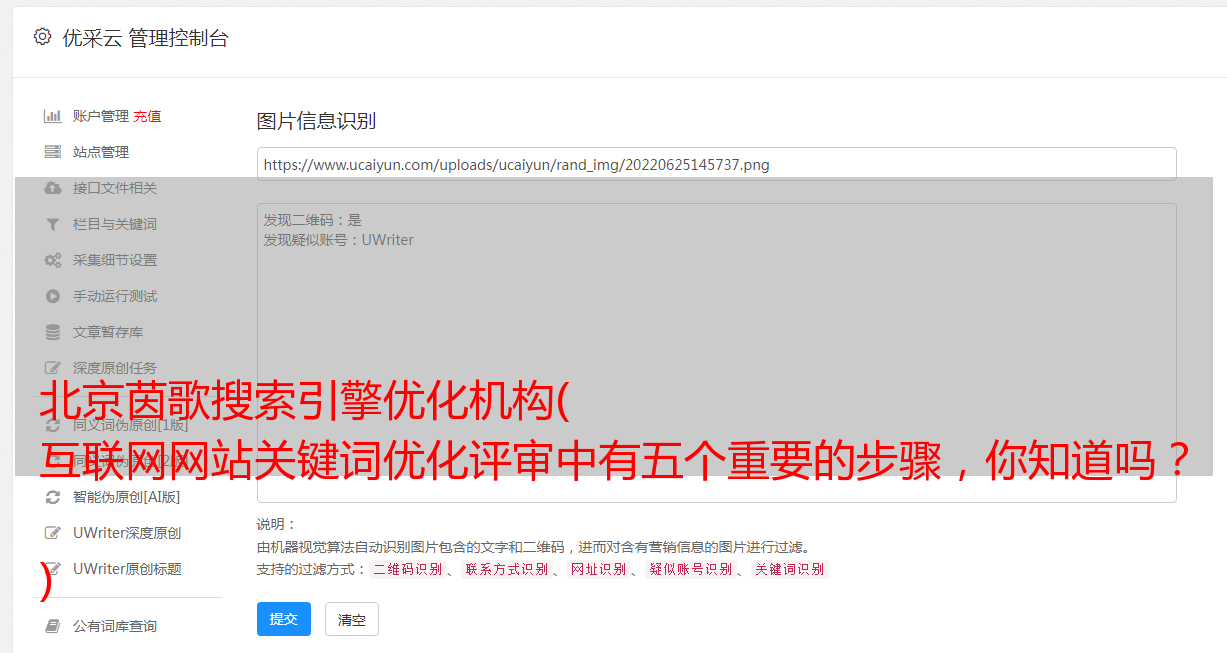The width and height of the screenshot is (1227, 653).
Task: Click the refresh icon for 智能伪原创[AI版]
Action: pyautogui.click(x=53, y=497)
